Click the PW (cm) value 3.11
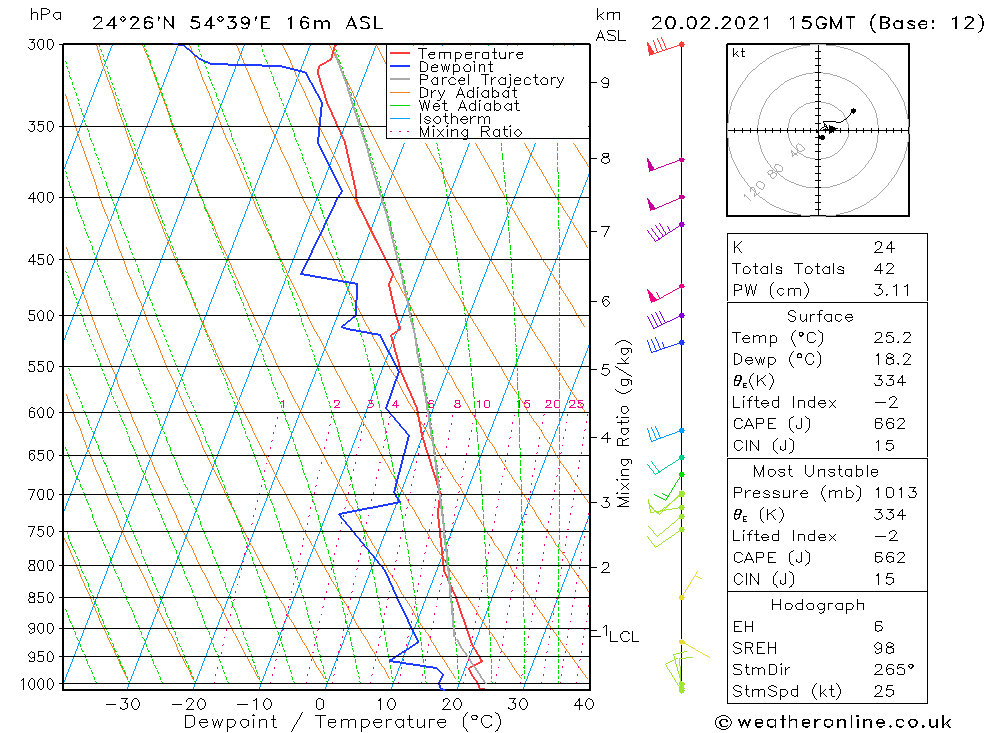The width and height of the screenshot is (1000, 733). click(x=892, y=291)
